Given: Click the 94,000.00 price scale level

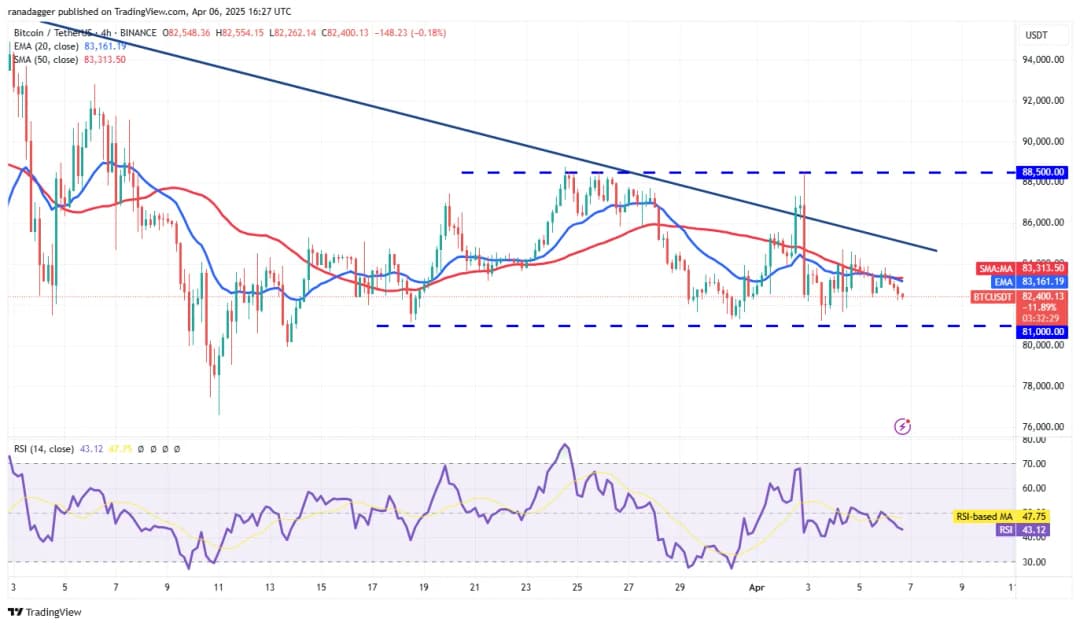Looking at the screenshot, I should pos(1042,59).
